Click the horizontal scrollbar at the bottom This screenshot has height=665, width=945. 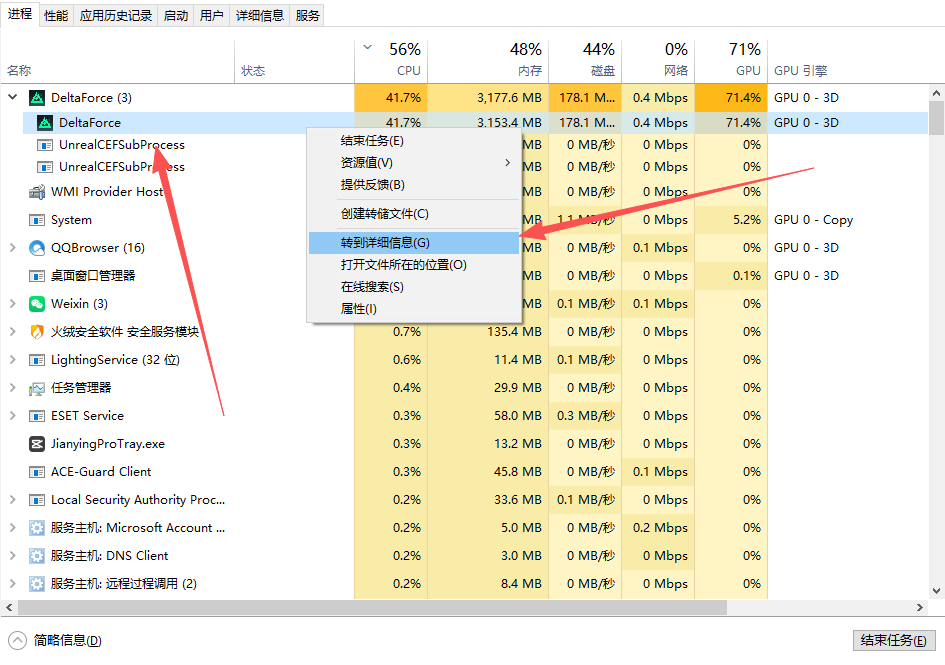[x=400, y=607]
